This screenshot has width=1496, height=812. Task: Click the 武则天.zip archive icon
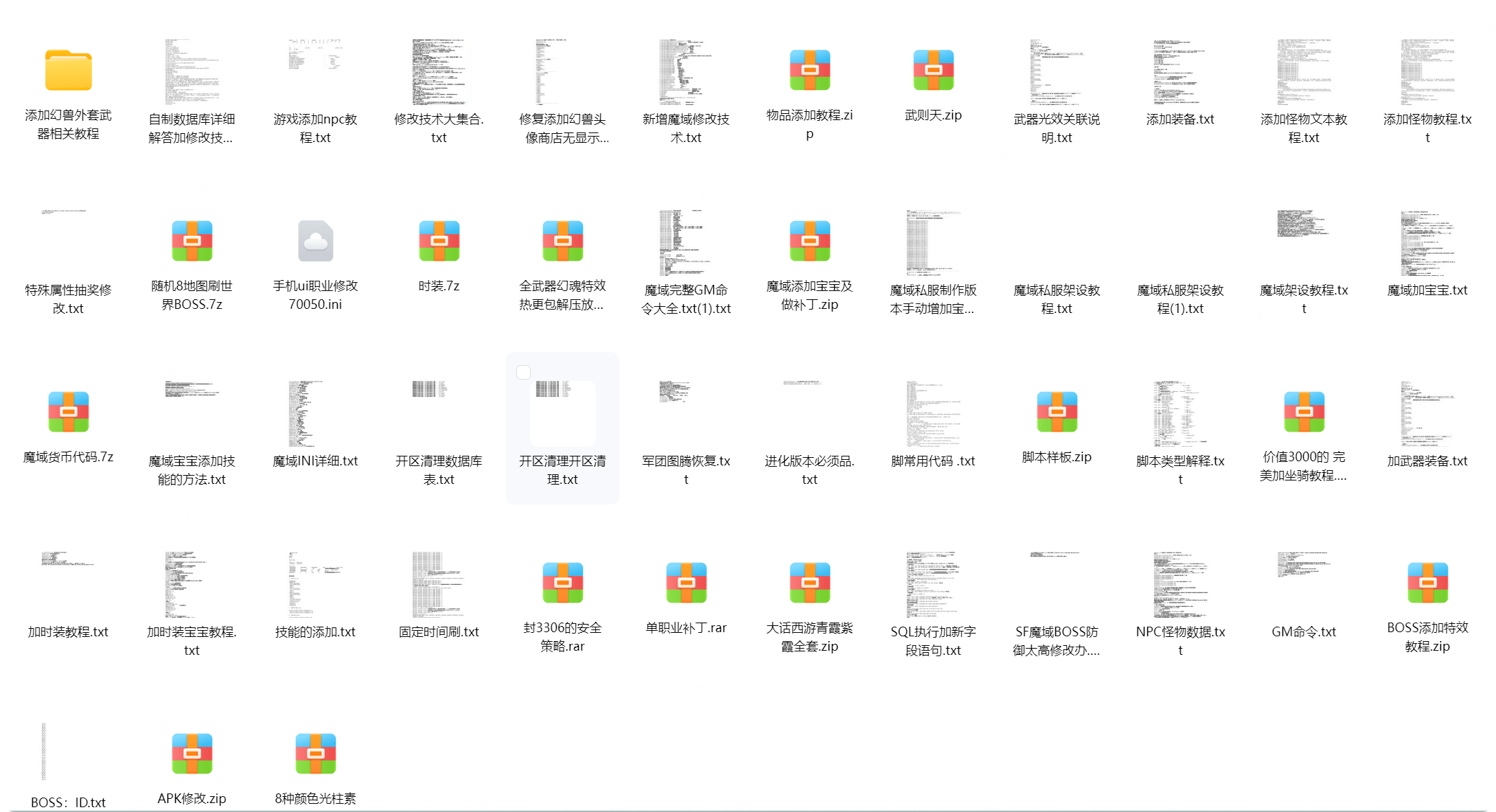click(933, 70)
